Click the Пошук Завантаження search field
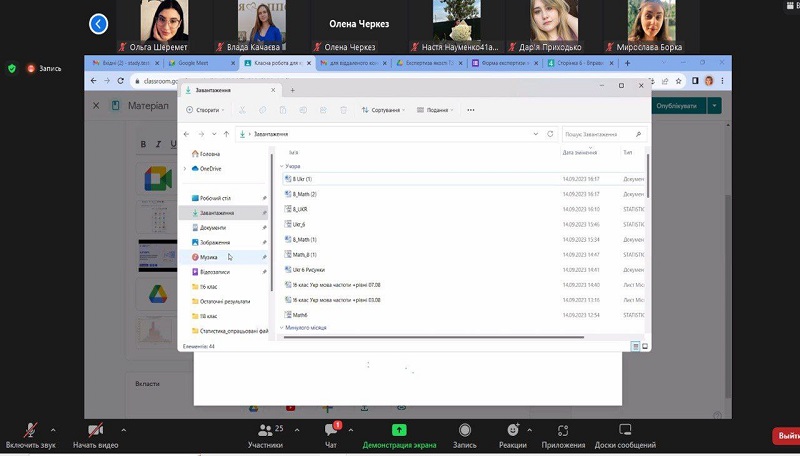Image resolution: width=800 pixels, height=456 pixels. (x=604, y=134)
